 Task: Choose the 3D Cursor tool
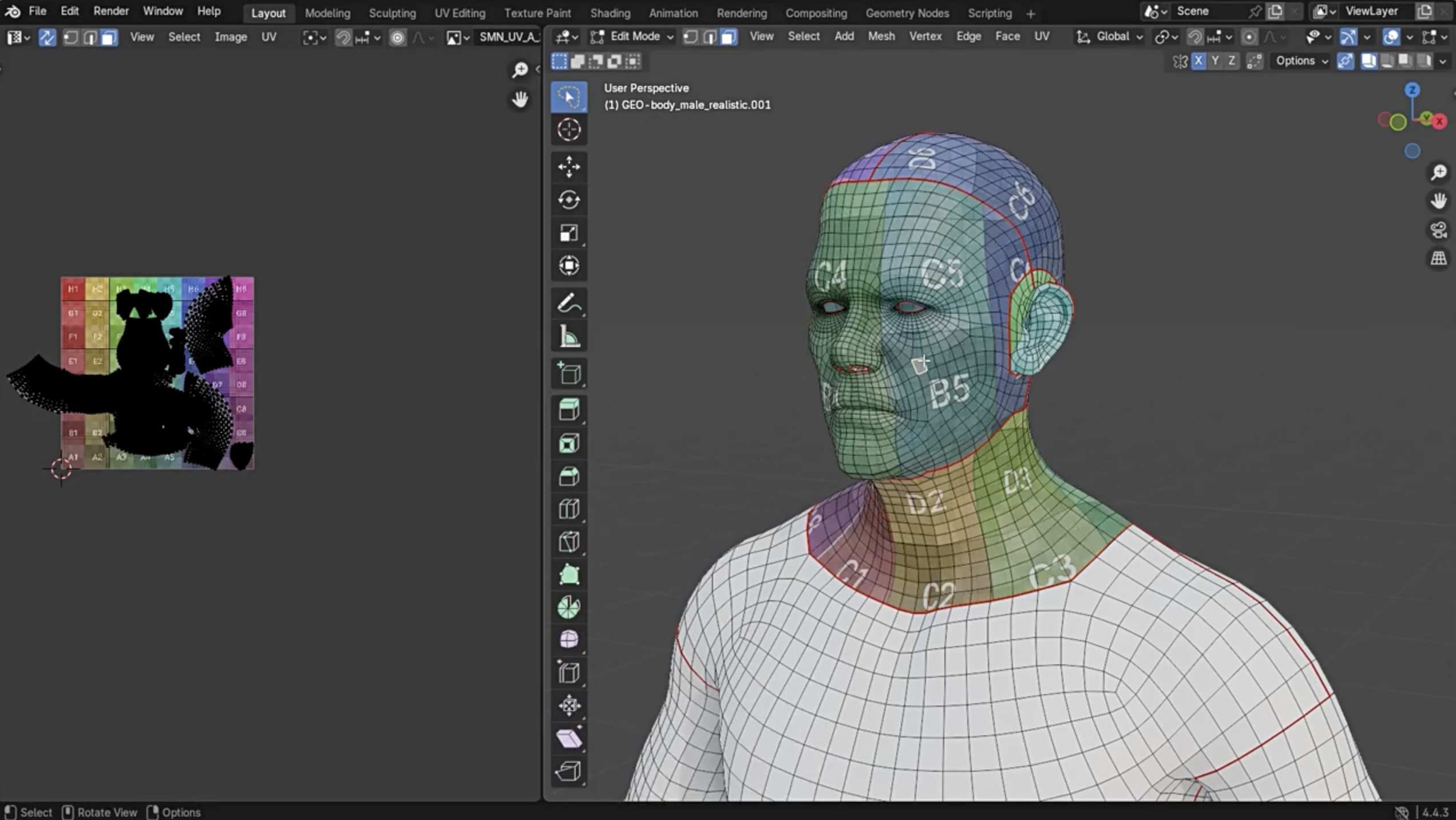(568, 130)
